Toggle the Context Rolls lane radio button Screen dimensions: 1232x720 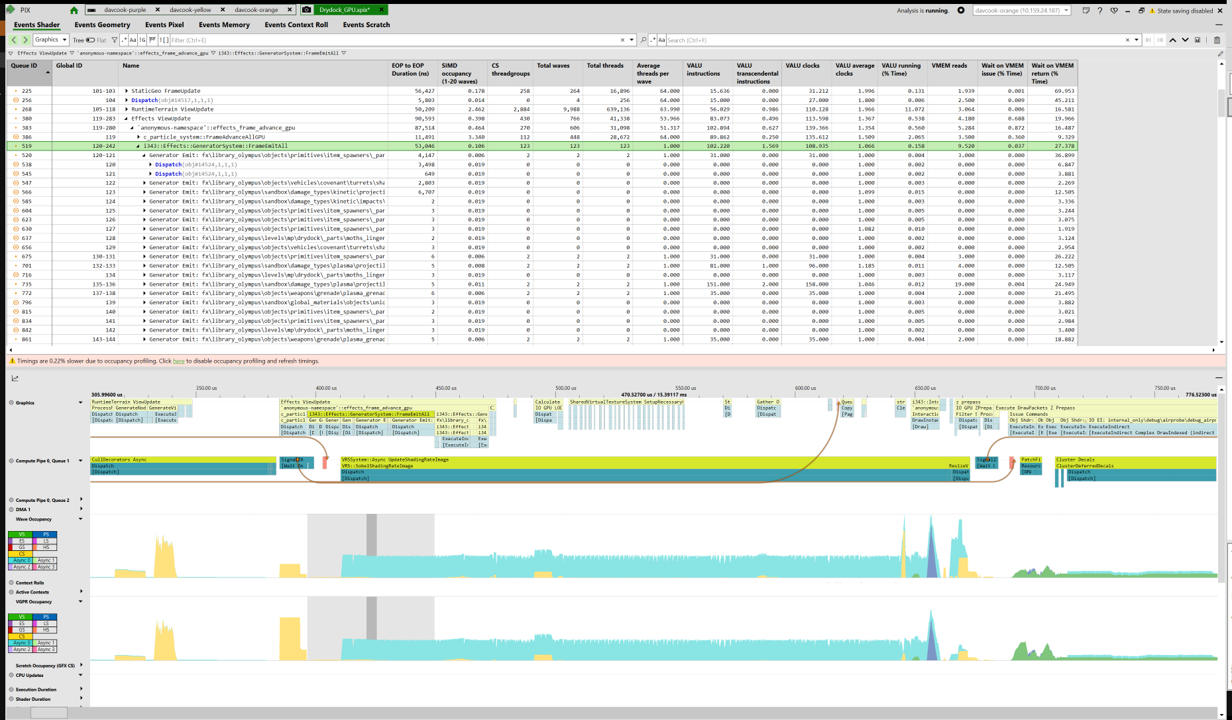point(11,583)
